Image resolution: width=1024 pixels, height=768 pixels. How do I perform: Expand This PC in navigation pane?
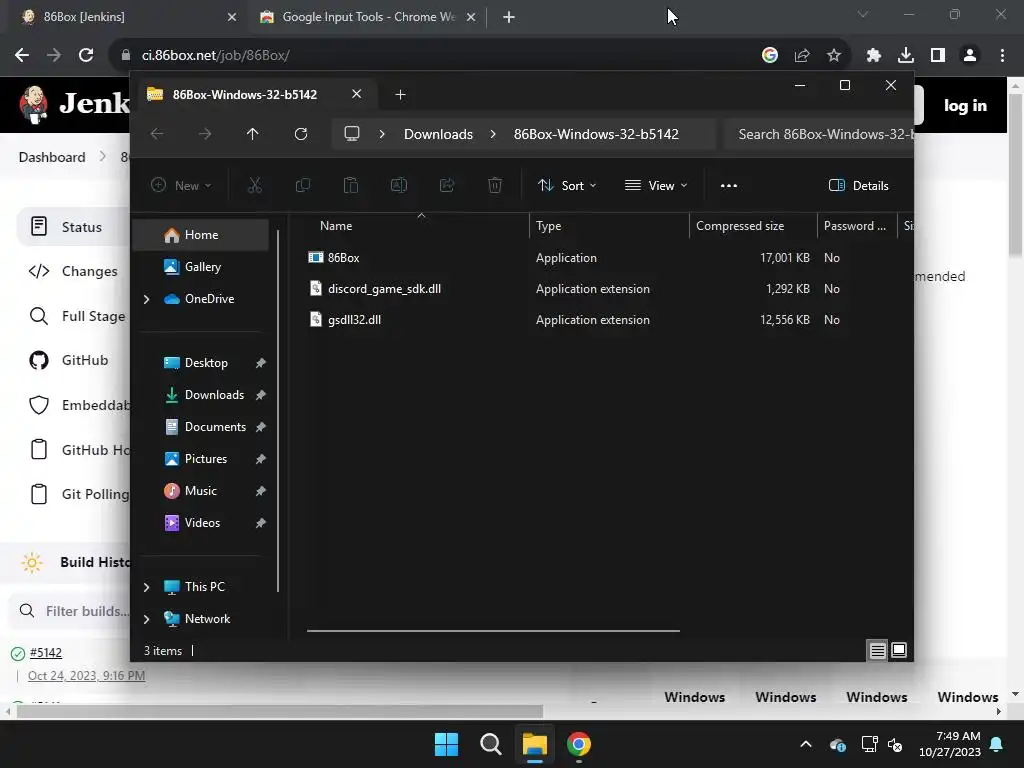coord(146,587)
